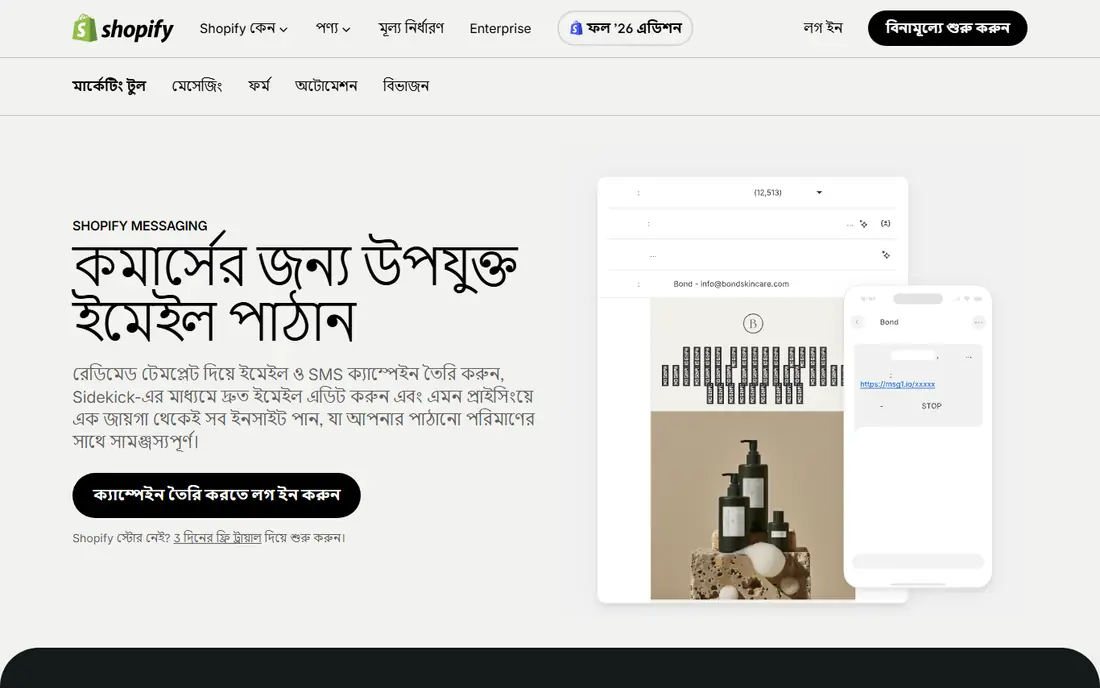Viewport: 1100px width, 688px height.
Task: Click the Shopify logo
Action: click(123, 29)
